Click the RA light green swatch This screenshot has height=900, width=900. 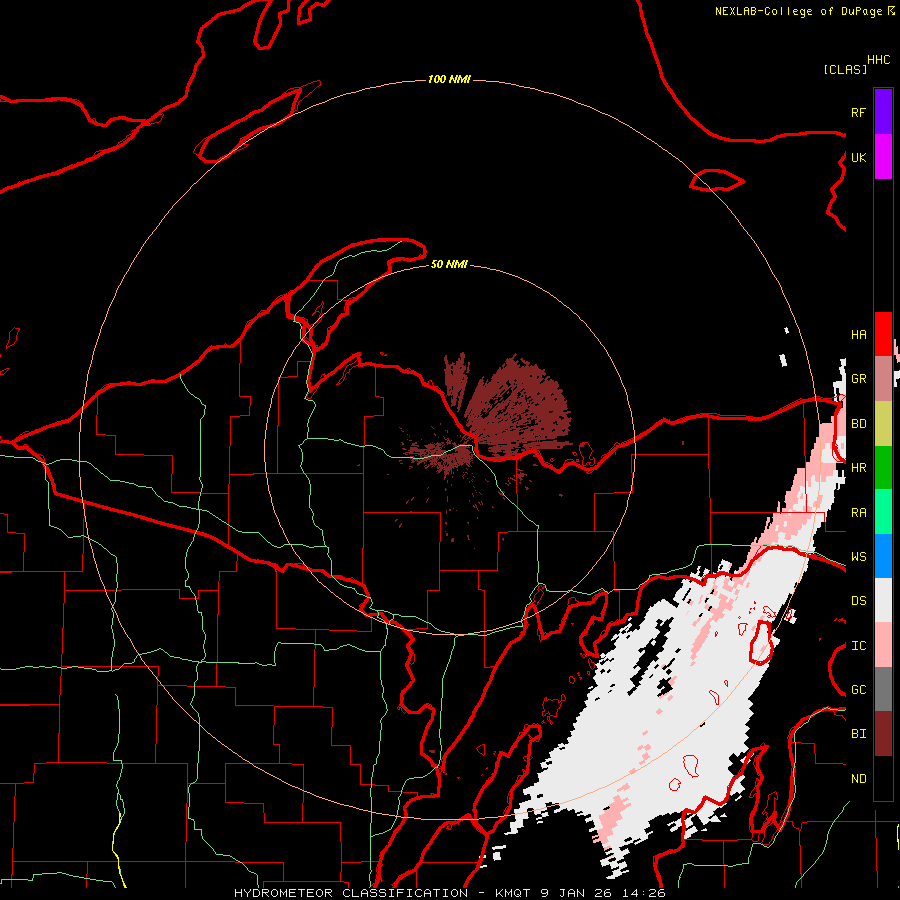point(883,512)
